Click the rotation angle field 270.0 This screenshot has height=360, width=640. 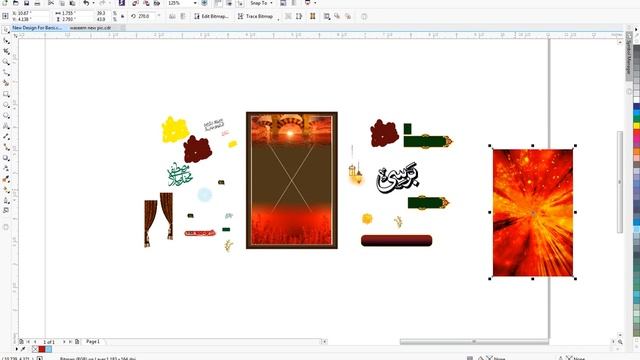click(146, 16)
